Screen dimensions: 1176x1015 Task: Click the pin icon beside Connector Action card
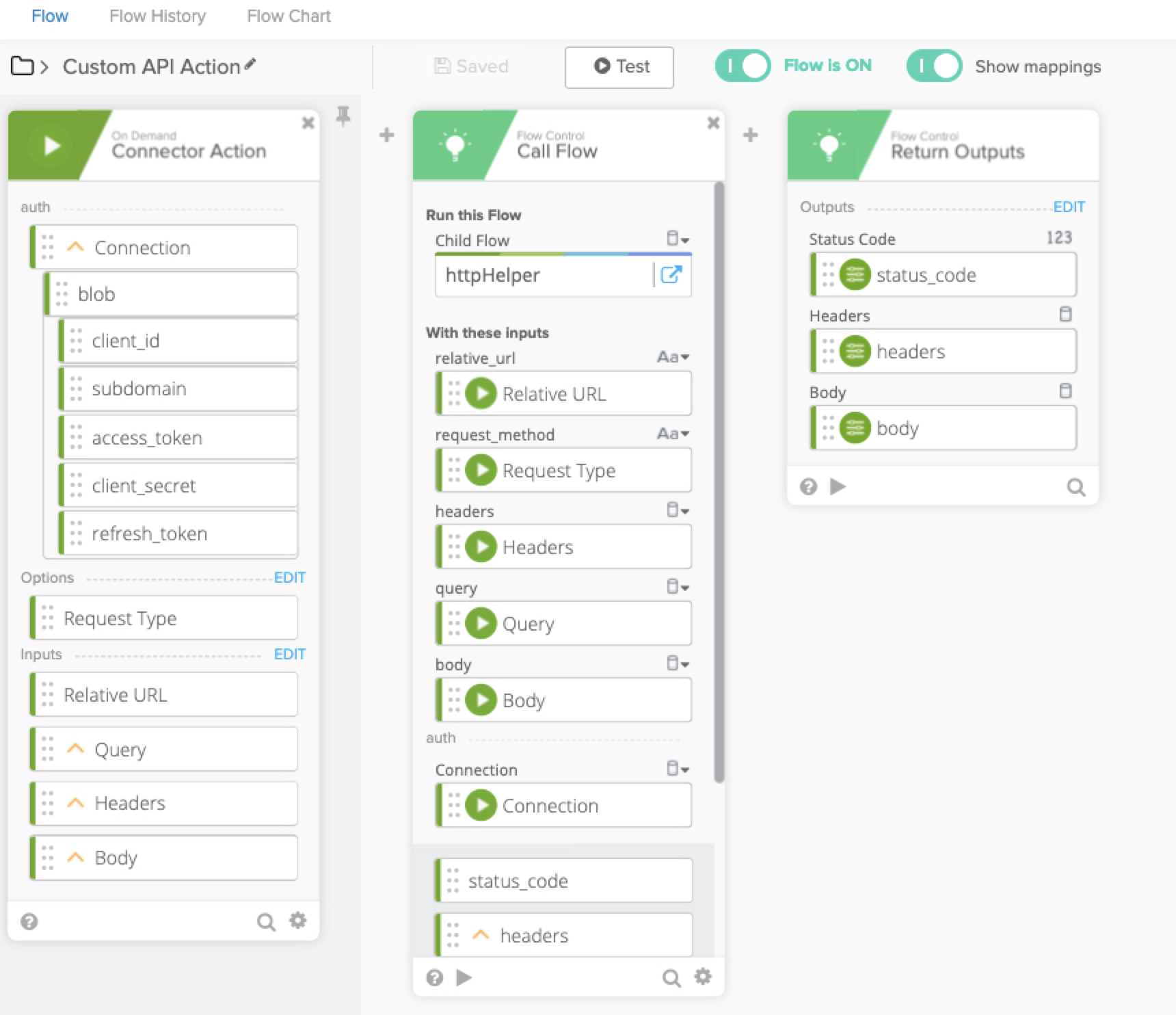[x=343, y=116]
